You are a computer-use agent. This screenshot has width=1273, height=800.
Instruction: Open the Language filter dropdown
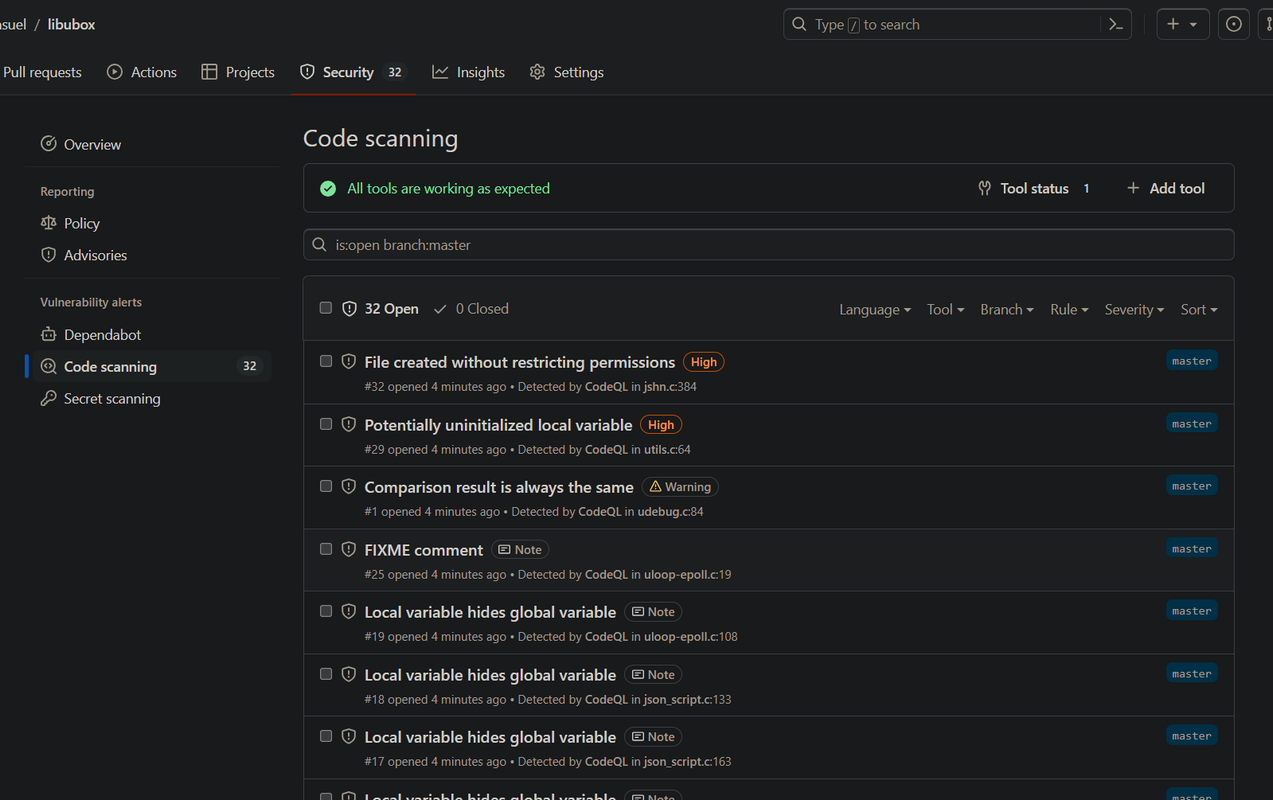(x=875, y=310)
